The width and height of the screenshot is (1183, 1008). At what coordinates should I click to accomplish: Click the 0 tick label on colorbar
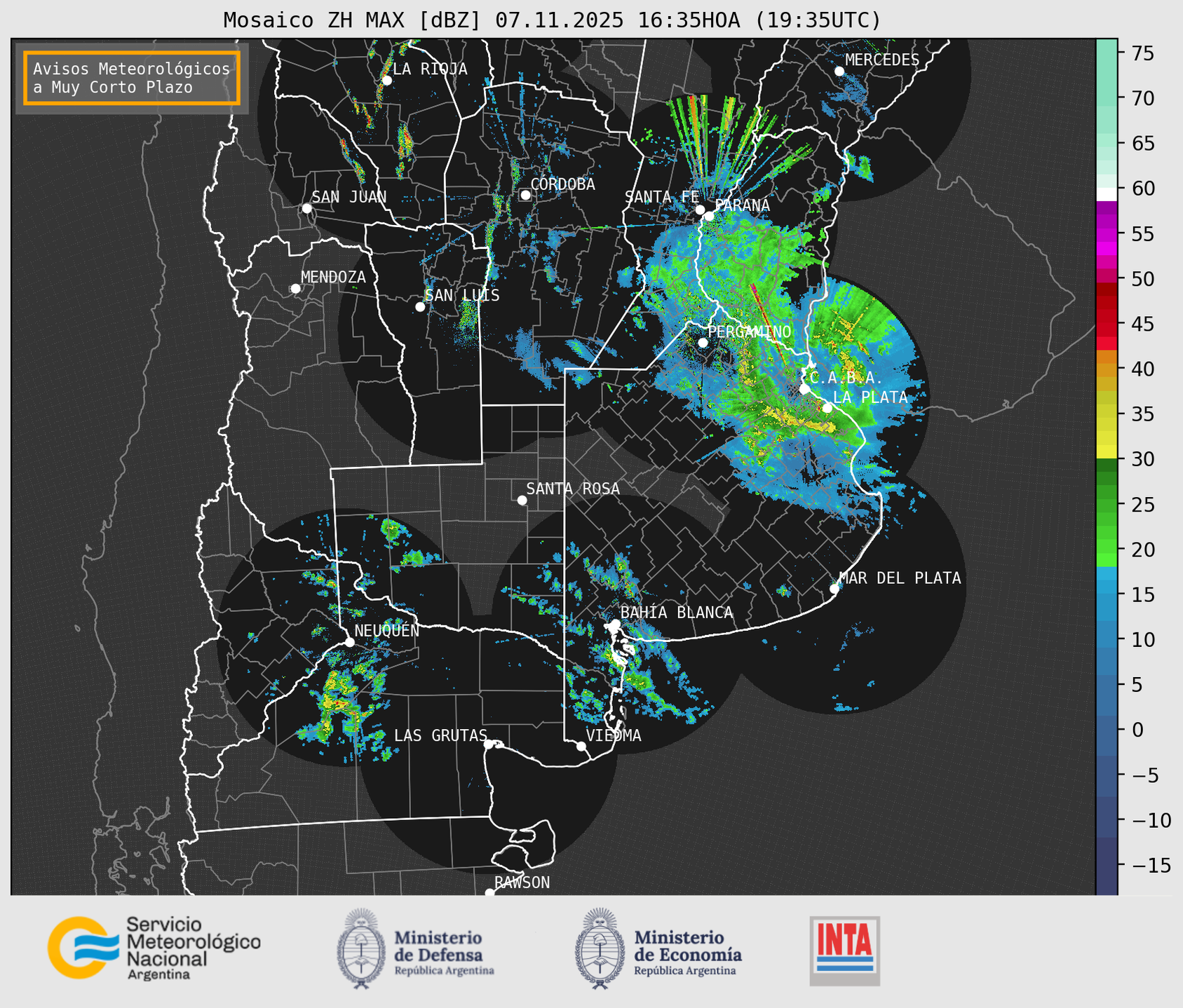1137,730
